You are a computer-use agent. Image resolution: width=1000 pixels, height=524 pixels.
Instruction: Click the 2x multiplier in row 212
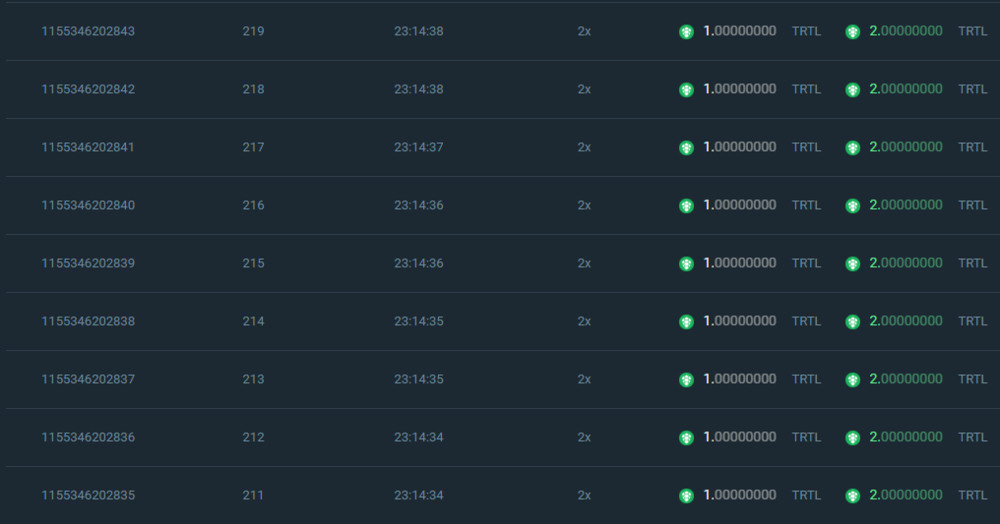point(584,437)
